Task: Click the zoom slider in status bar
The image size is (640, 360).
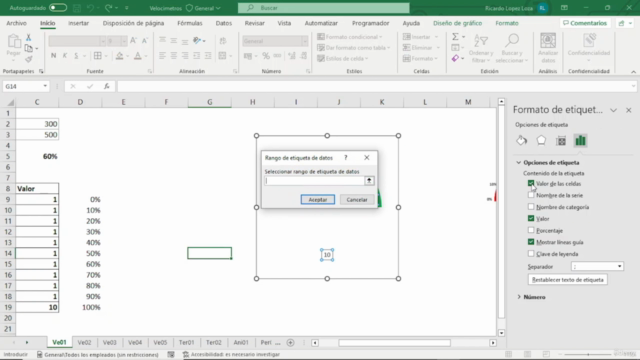Action: coord(588,354)
